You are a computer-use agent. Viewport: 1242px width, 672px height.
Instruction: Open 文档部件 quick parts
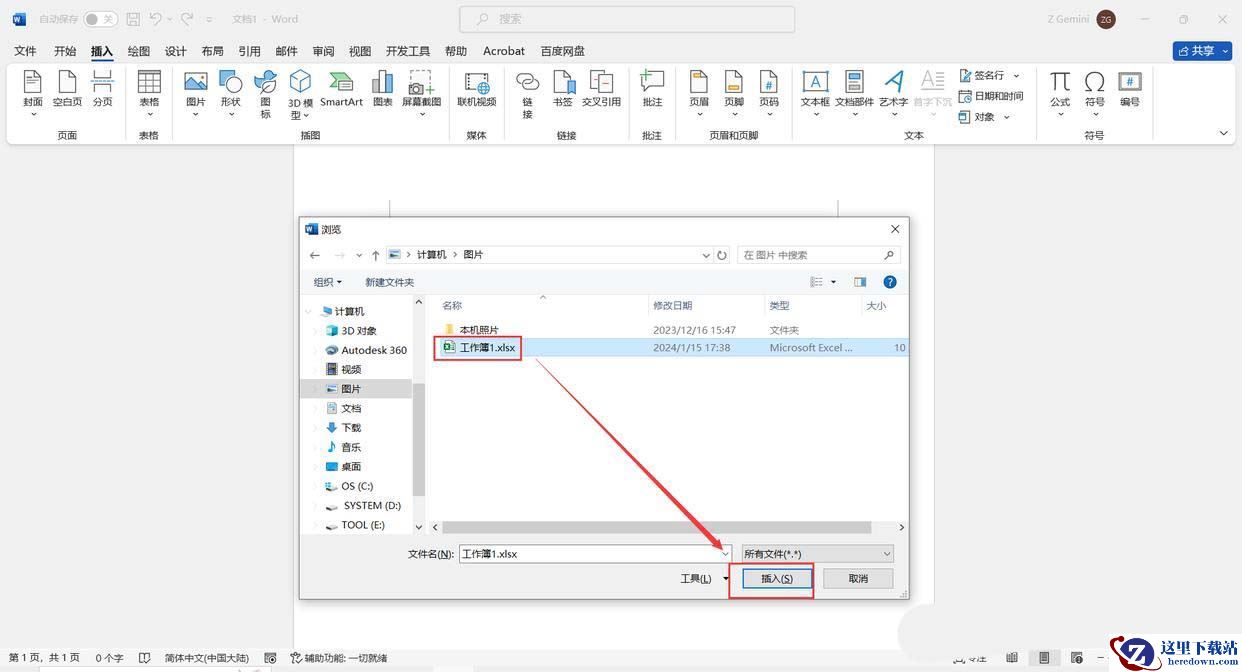(x=854, y=93)
